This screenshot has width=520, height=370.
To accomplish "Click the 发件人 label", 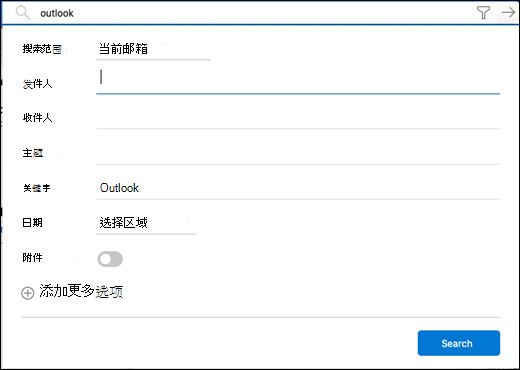I will coord(37,84).
